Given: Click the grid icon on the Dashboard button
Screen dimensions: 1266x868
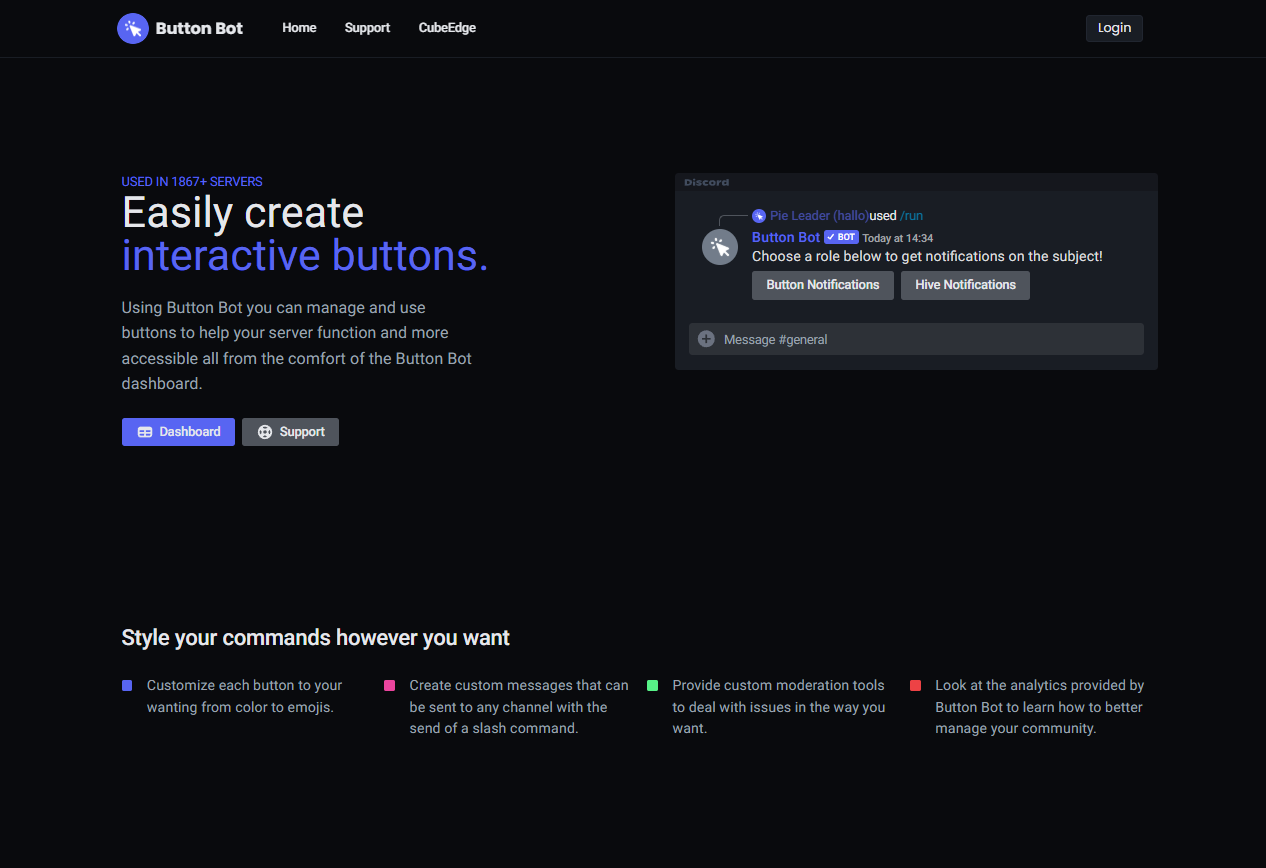Looking at the screenshot, I should [145, 432].
